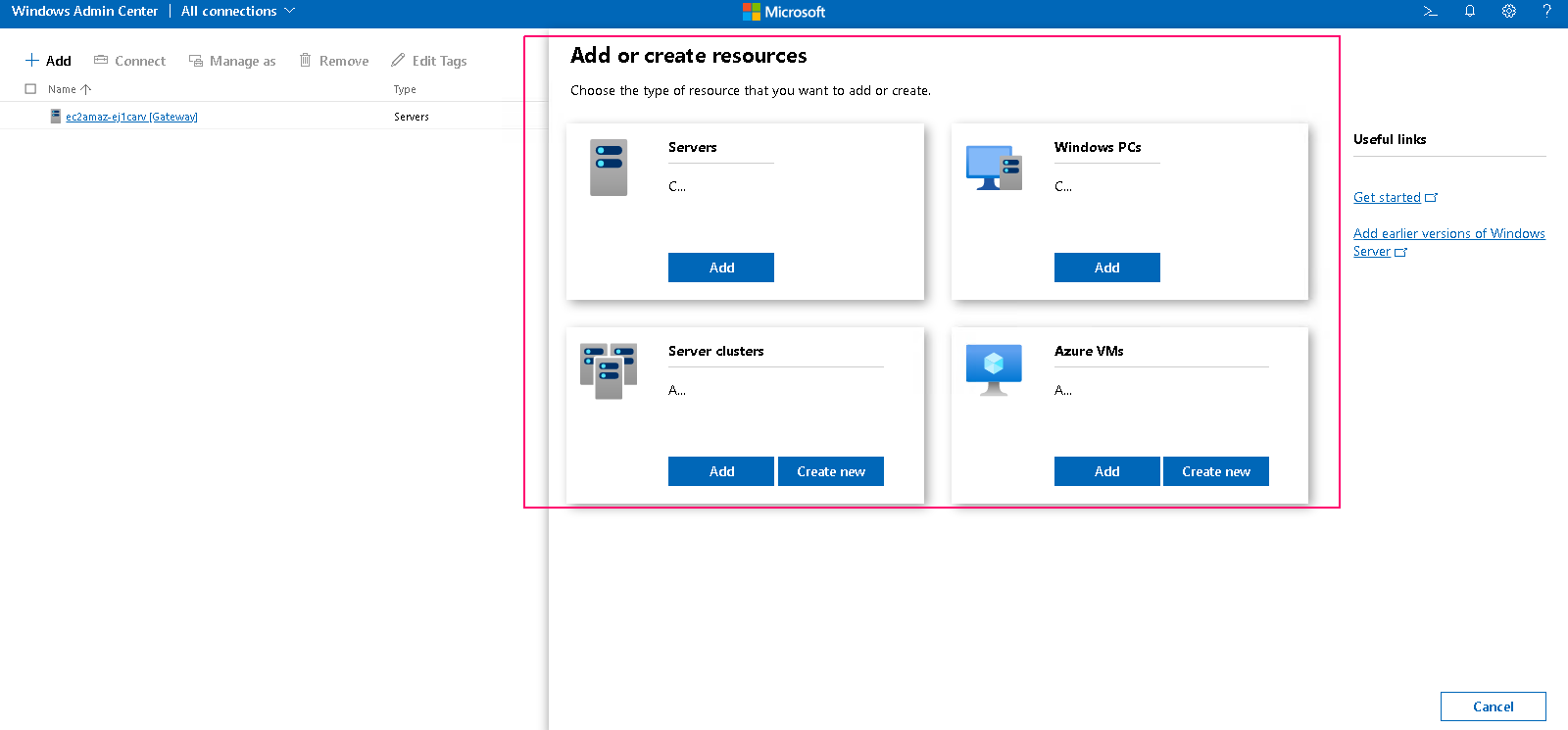Click the Windows PCs card icon
This screenshot has width=1568, height=730.
click(x=994, y=168)
